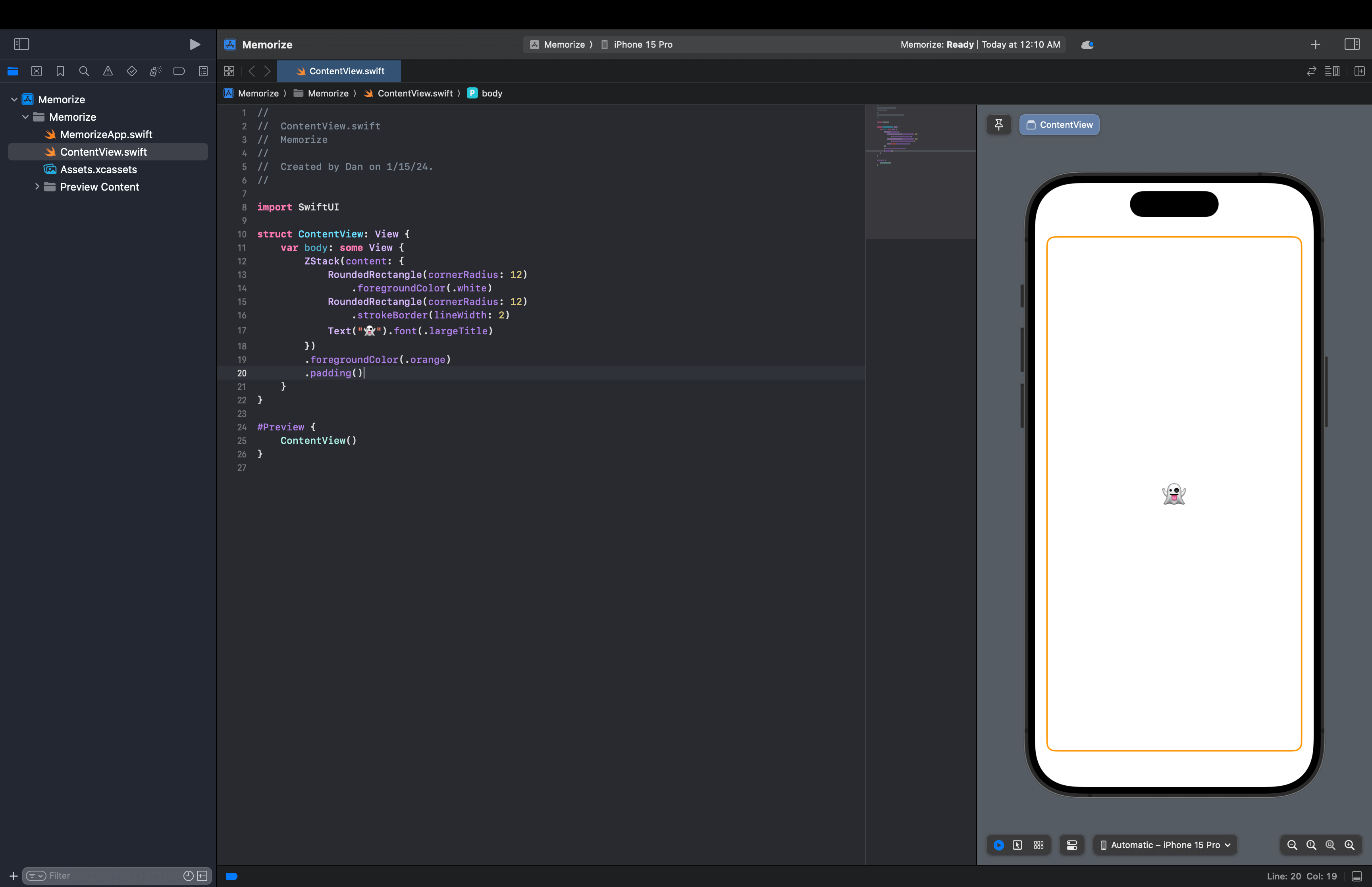This screenshot has height=887, width=1372.
Task: Open the Find navigator magnifier icon
Action: pyautogui.click(x=84, y=71)
